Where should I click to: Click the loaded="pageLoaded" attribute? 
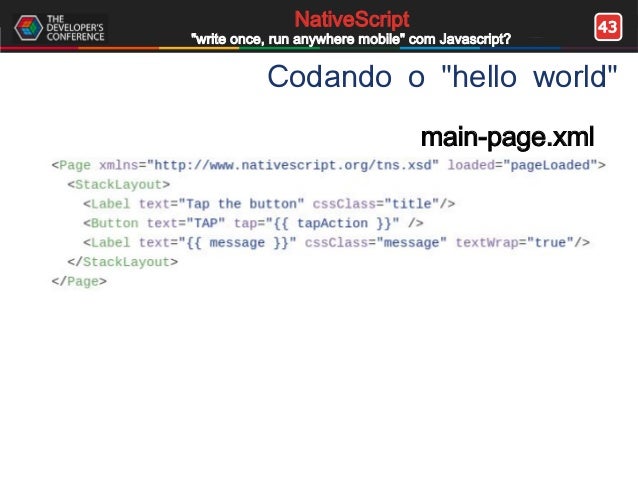click(522, 165)
